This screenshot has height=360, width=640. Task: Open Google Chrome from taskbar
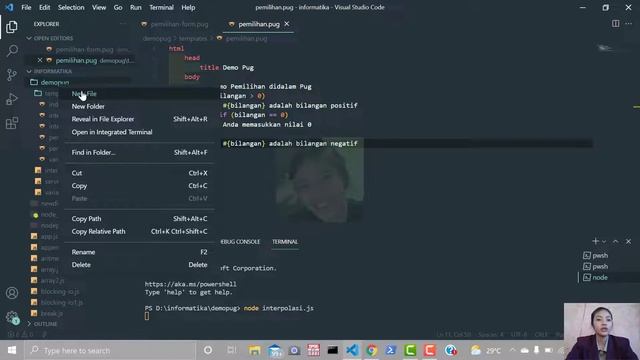pyautogui.click(x=371, y=350)
